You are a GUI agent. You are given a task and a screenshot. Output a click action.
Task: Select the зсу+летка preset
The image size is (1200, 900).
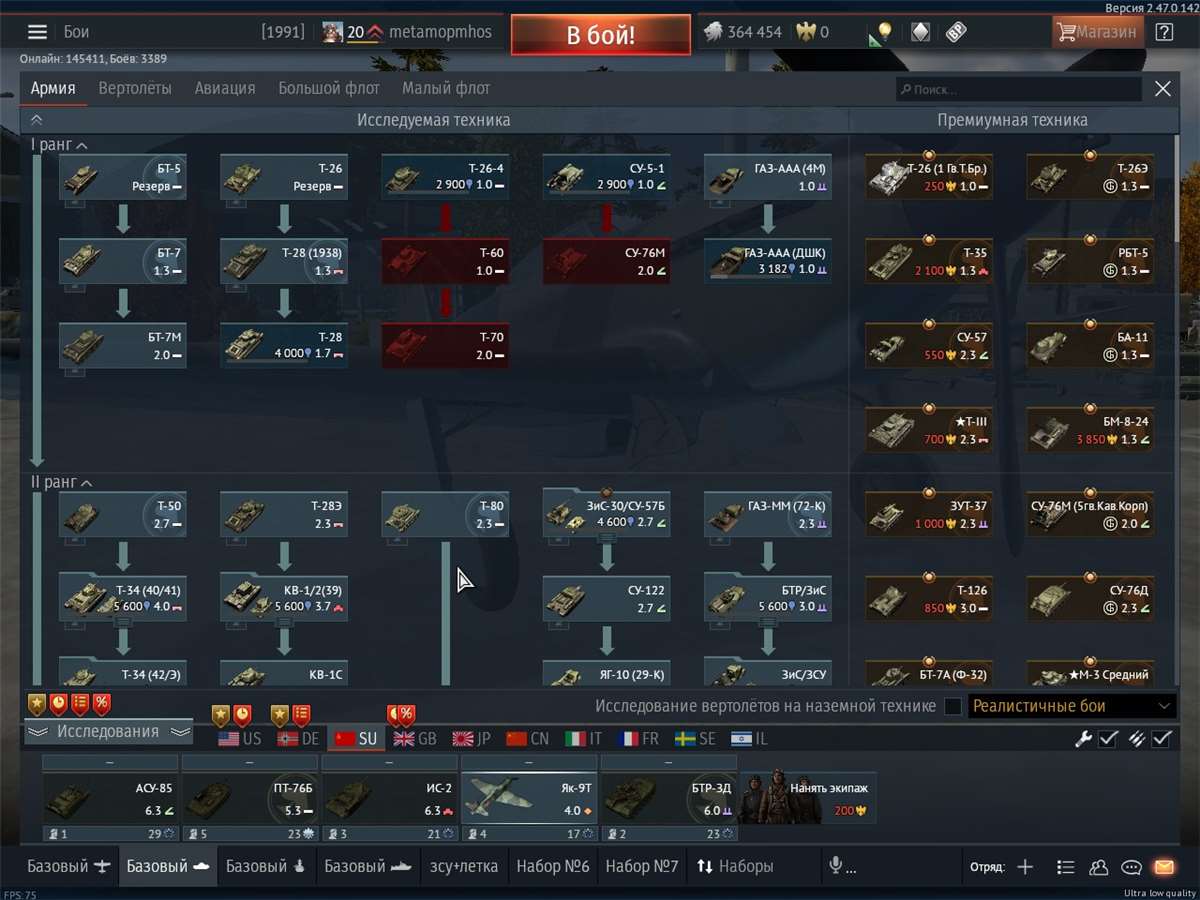pyautogui.click(x=464, y=866)
